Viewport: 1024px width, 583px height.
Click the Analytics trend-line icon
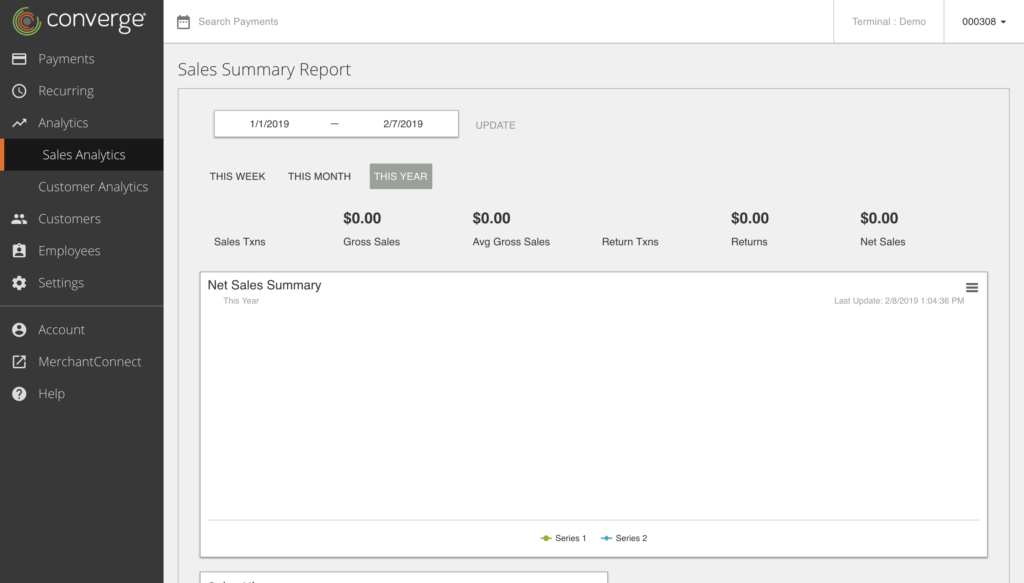pyautogui.click(x=19, y=123)
